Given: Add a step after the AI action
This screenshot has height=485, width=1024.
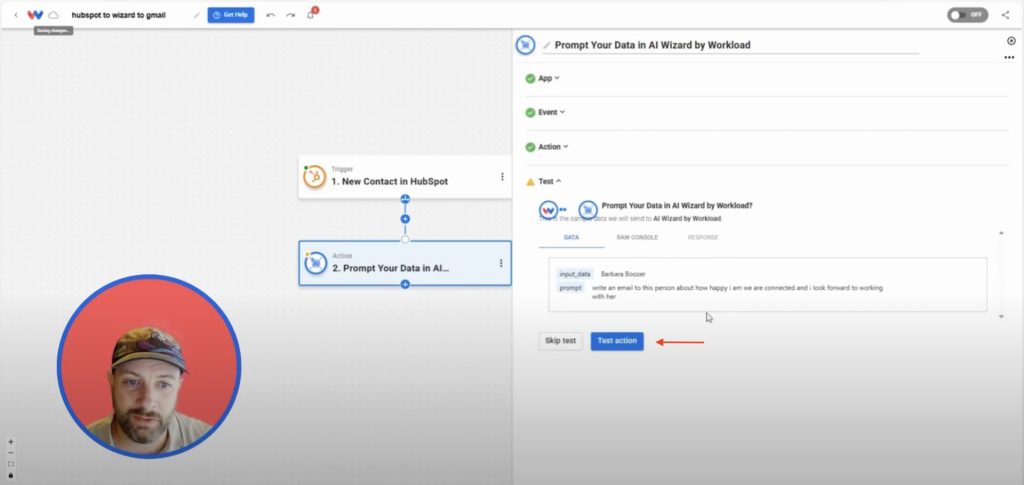Looking at the screenshot, I should (x=405, y=284).
